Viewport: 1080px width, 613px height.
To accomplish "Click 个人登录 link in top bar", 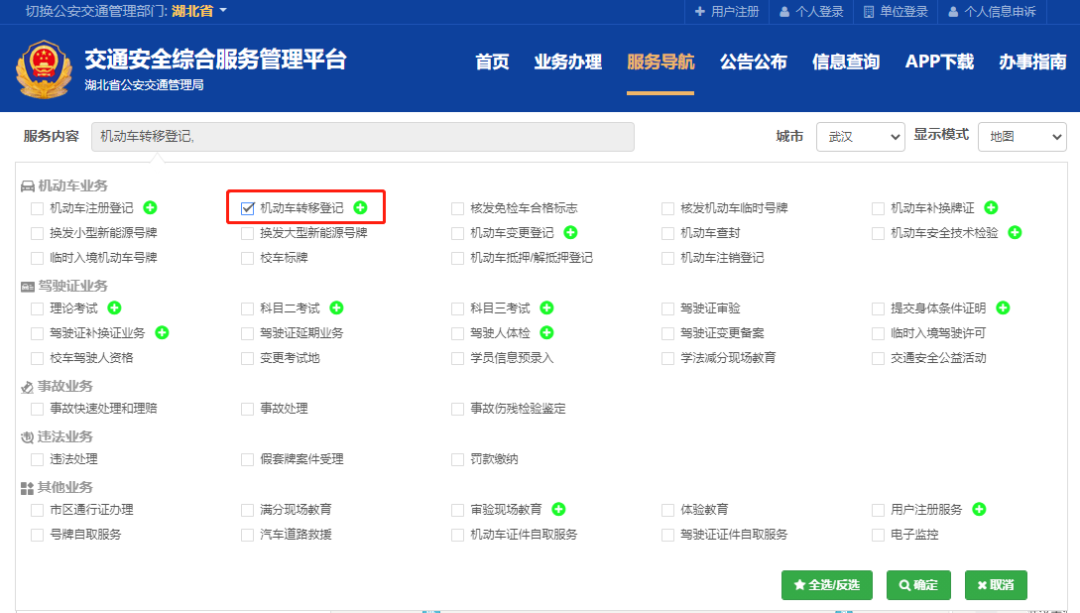I will (x=811, y=12).
